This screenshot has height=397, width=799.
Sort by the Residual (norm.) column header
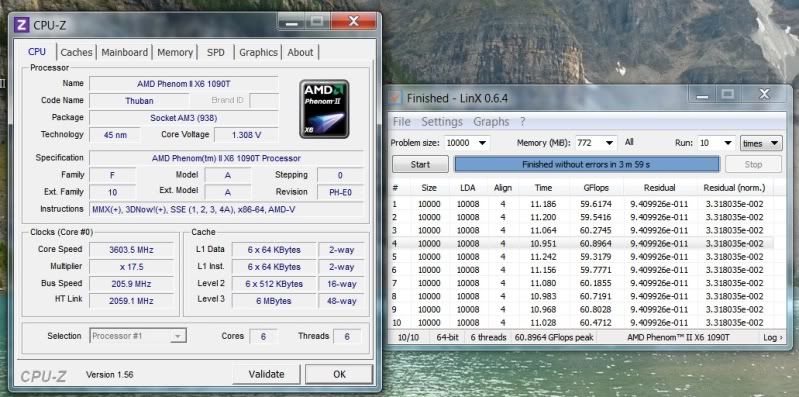[734, 188]
